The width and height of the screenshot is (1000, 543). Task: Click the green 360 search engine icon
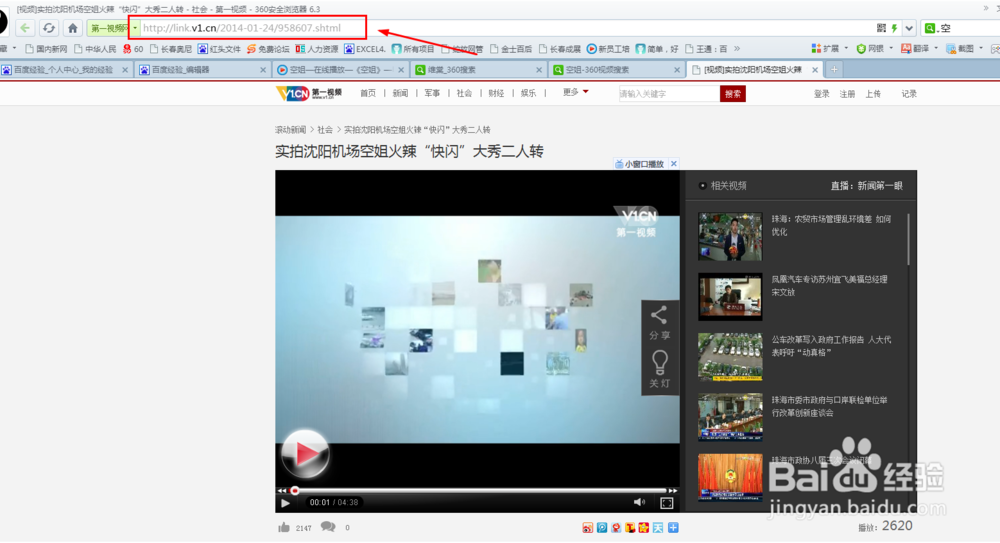point(930,28)
